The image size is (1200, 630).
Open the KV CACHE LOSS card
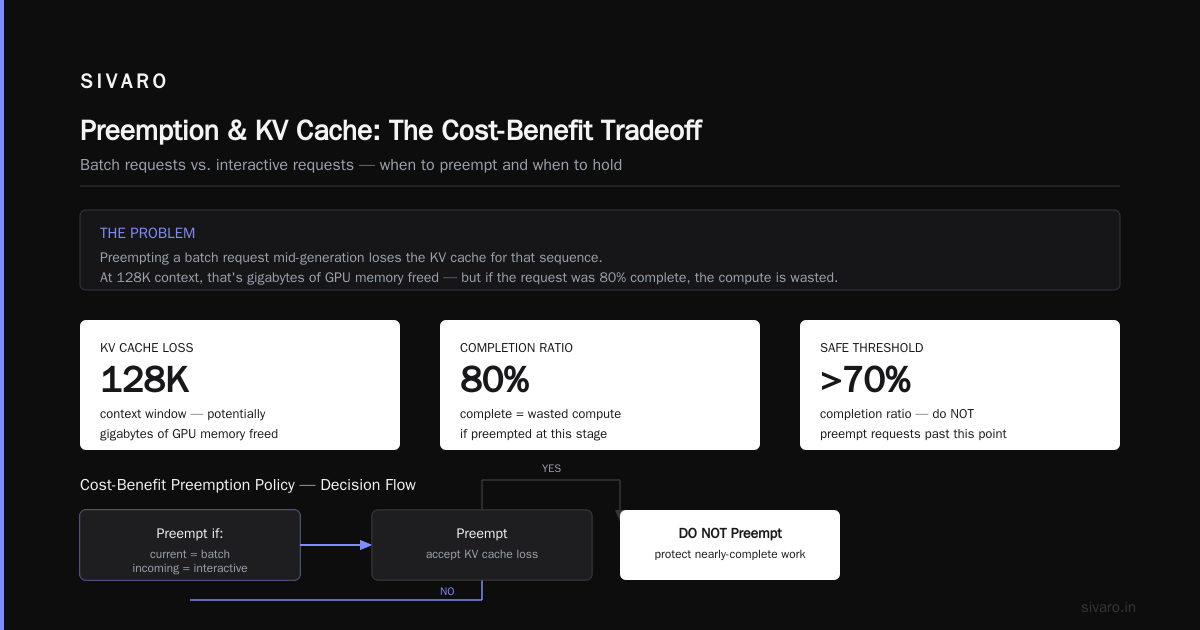(240, 385)
